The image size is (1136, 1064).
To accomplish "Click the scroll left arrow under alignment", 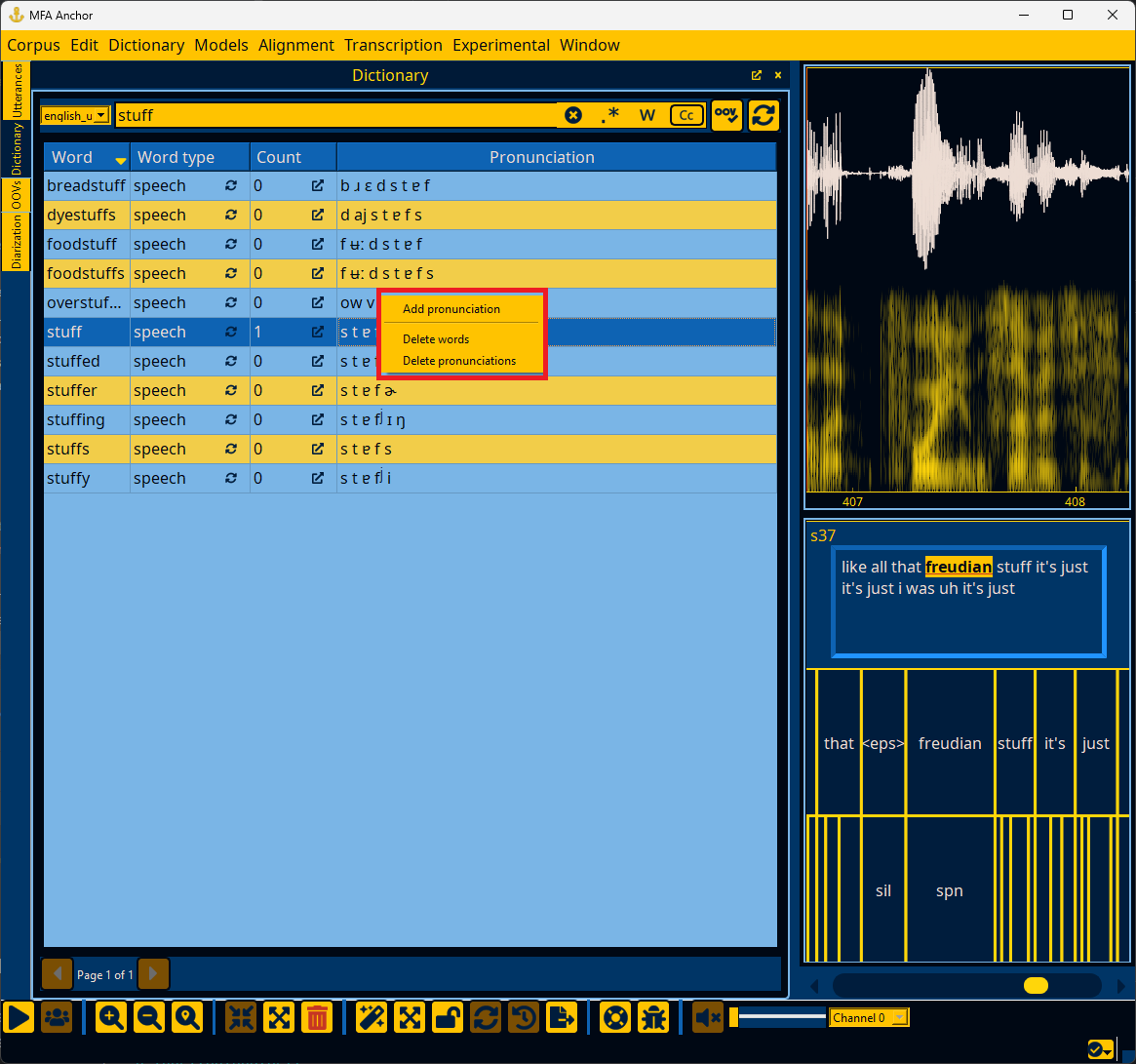I will pyautogui.click(x=814, y=986).
